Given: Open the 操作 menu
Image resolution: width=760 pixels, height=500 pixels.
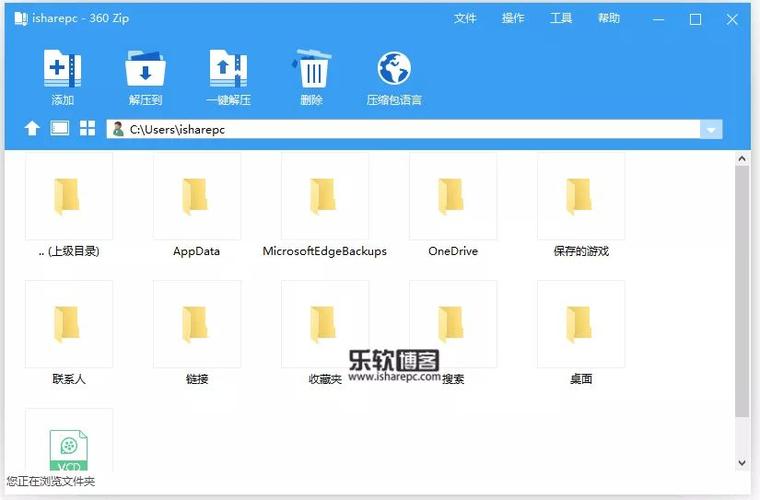Looking at the screenshot, I should coord(513,18).
